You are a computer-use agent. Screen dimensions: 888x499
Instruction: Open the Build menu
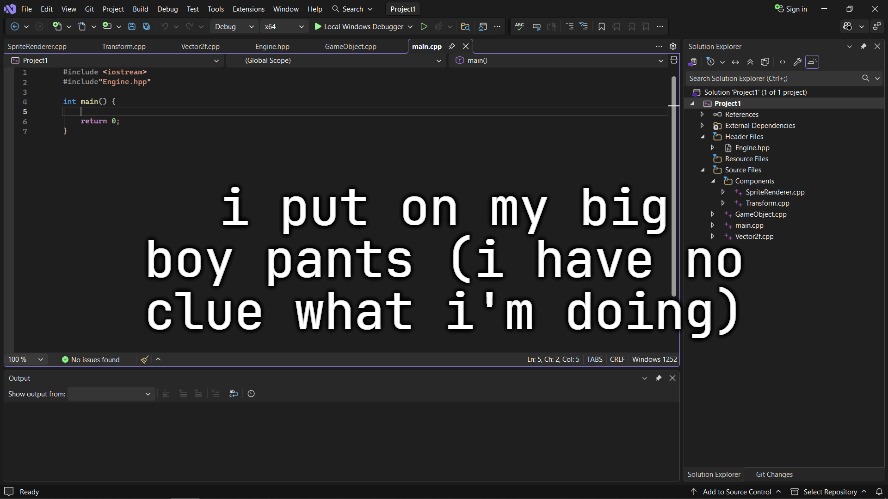click(x=140, y=9)
